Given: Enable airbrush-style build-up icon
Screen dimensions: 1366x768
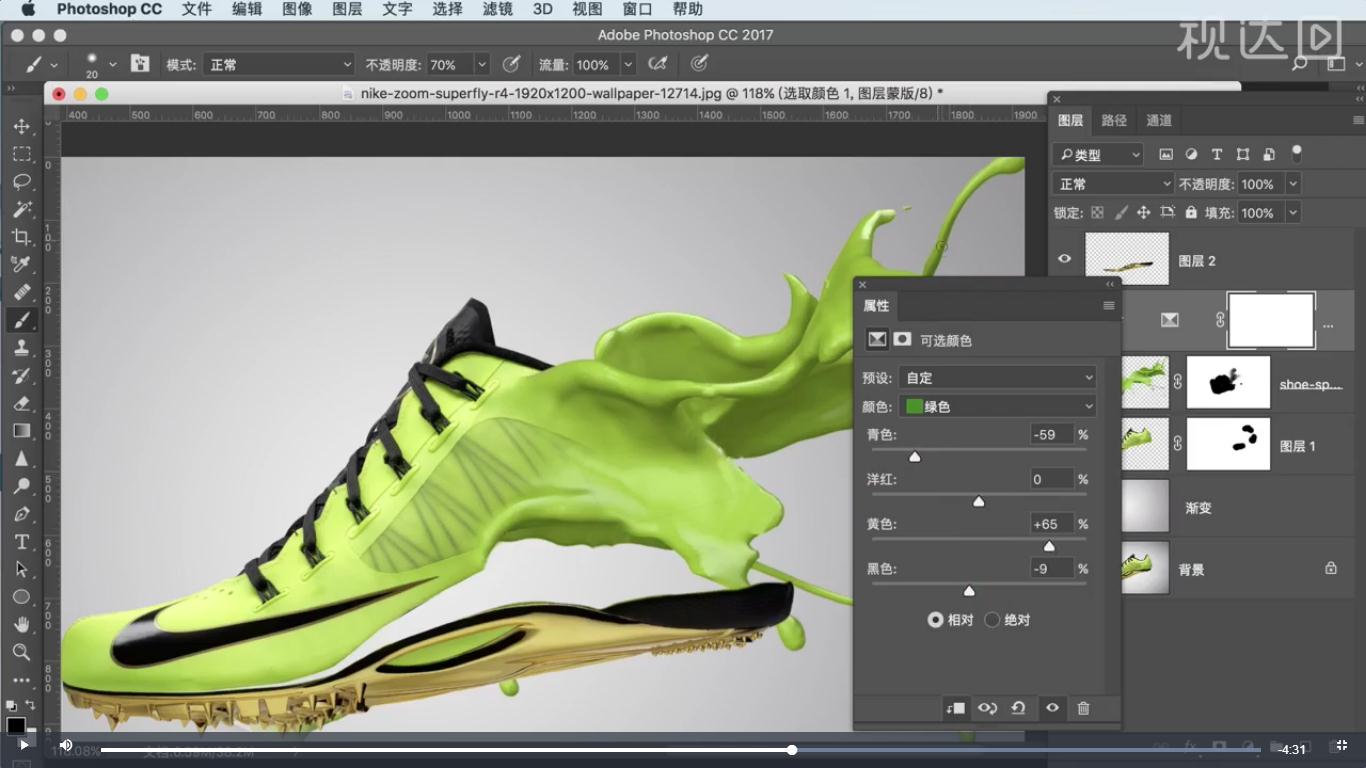Looking at the screenshot, I should point(657,64).
